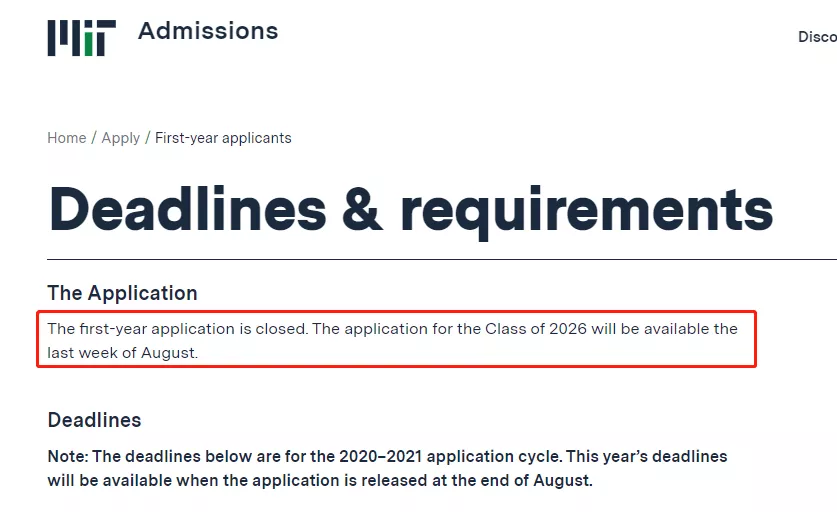
Task: Click the slash before First-year applicants
Action: [x=148, y=138]
